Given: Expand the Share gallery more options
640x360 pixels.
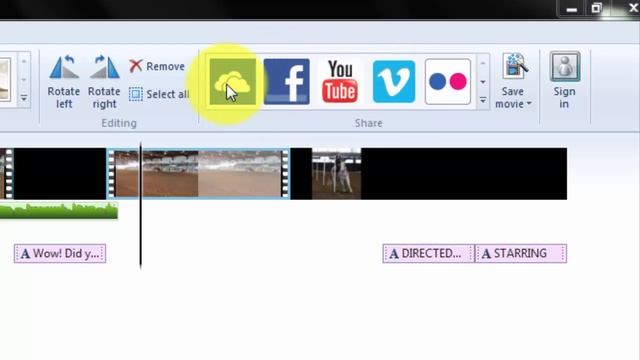Looking at the screenshot, I should click(483, 100).
